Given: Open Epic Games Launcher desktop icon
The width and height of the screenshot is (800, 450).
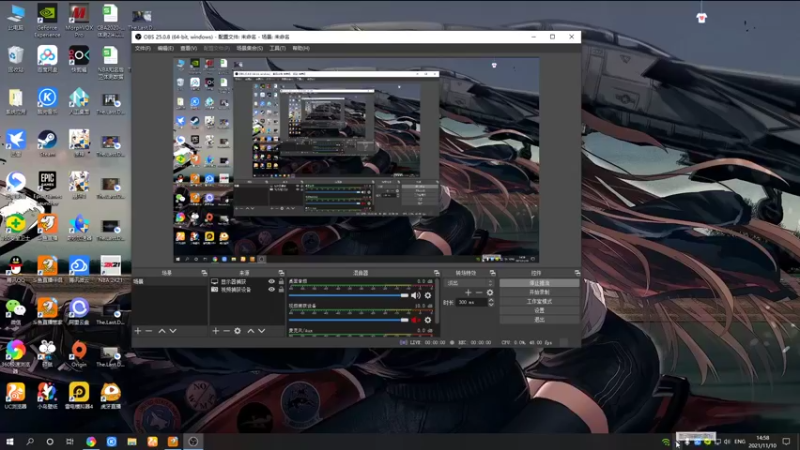Looking at the screenshot, I should pyautogui.click(x=47, y=185).
